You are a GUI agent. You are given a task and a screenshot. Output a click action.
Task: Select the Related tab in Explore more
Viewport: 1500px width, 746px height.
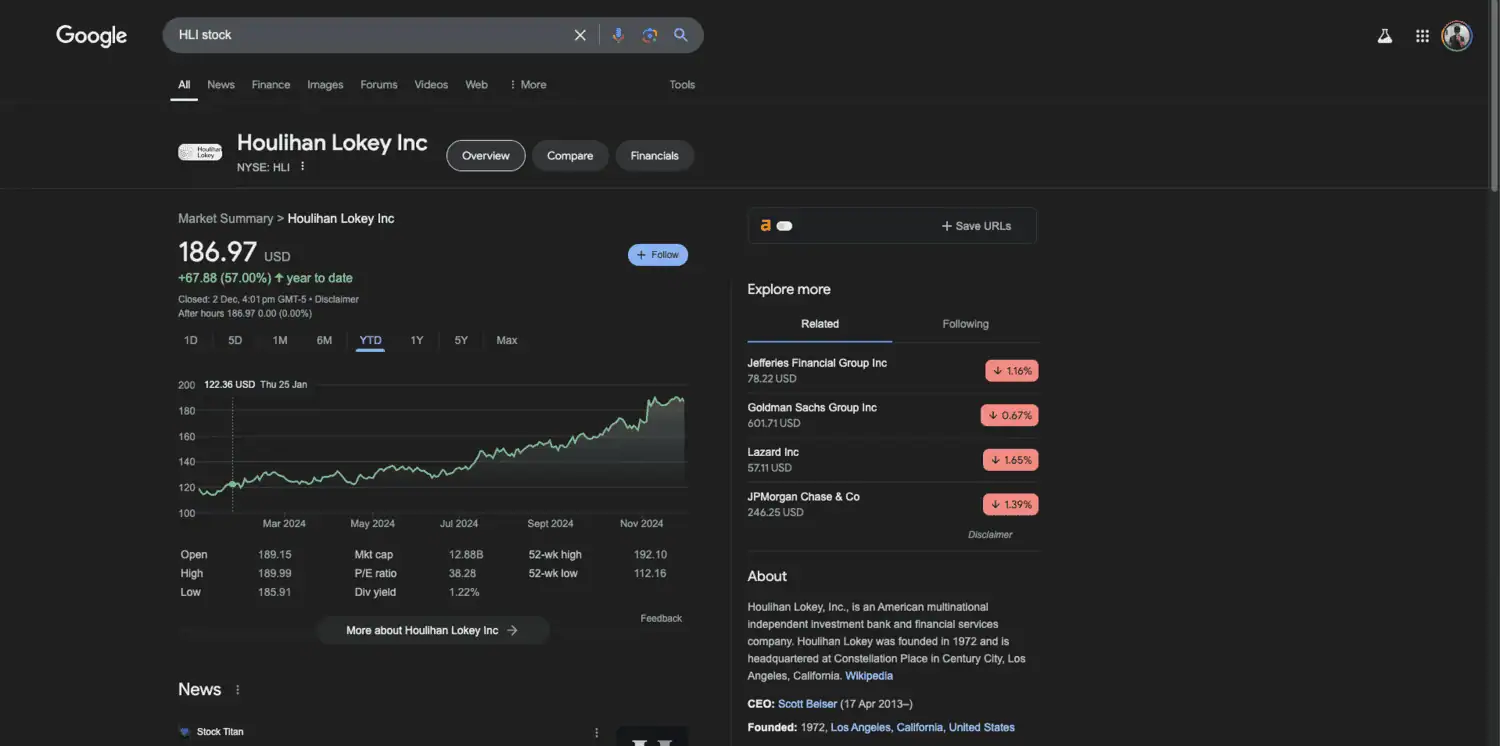pos(820,324)
